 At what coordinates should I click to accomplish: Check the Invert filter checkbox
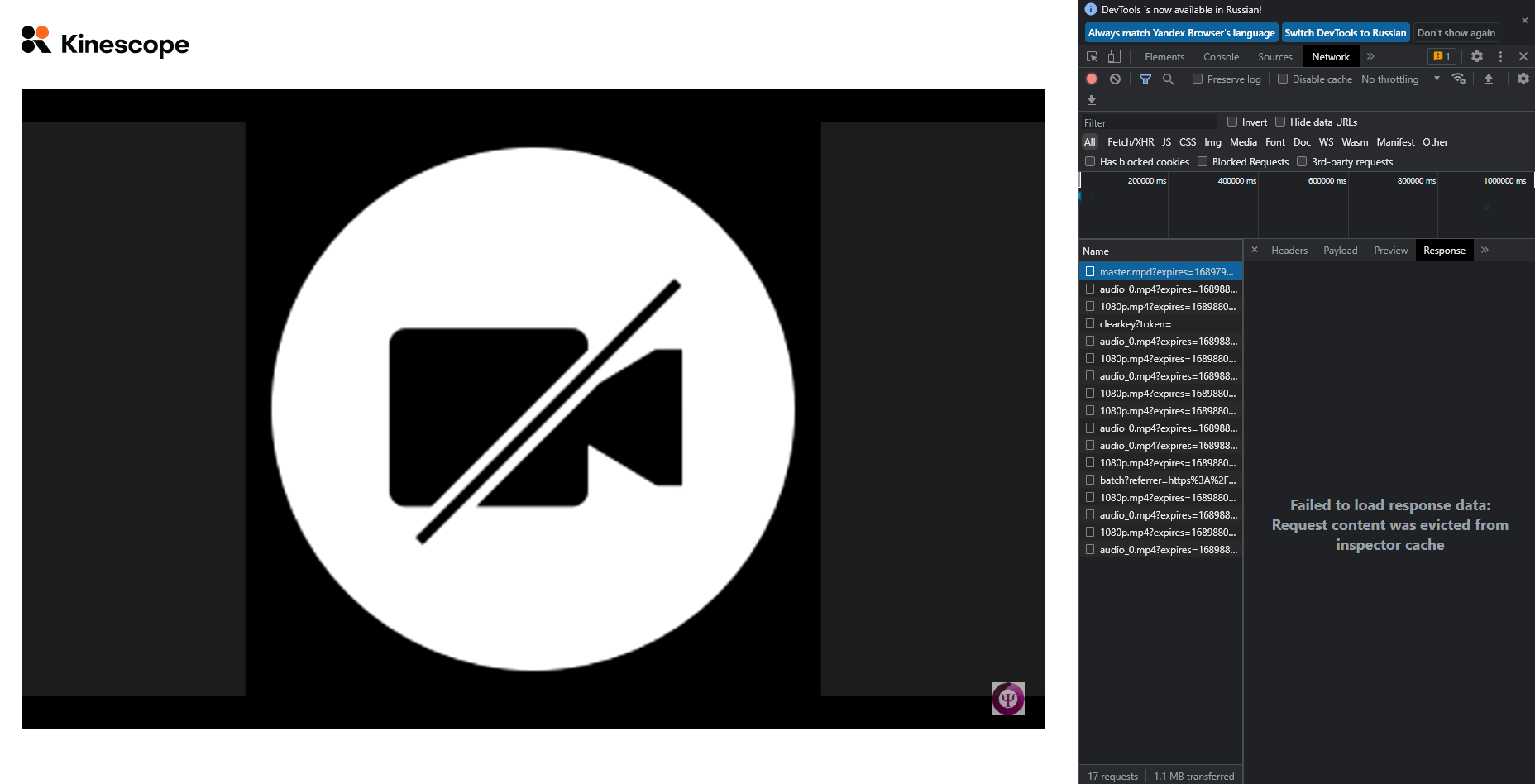1232,122
